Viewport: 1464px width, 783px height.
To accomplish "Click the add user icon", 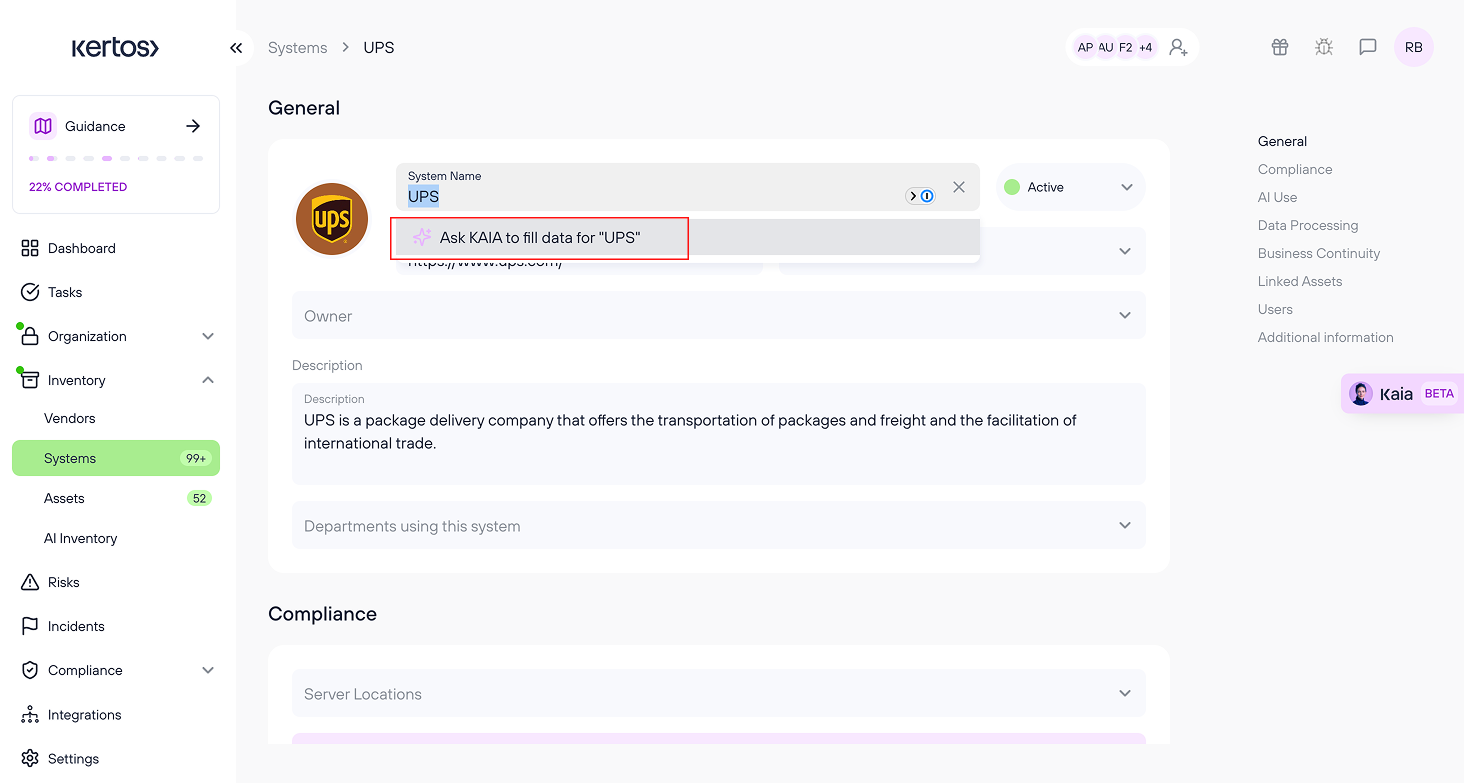I will click(x=1178, y=47).
